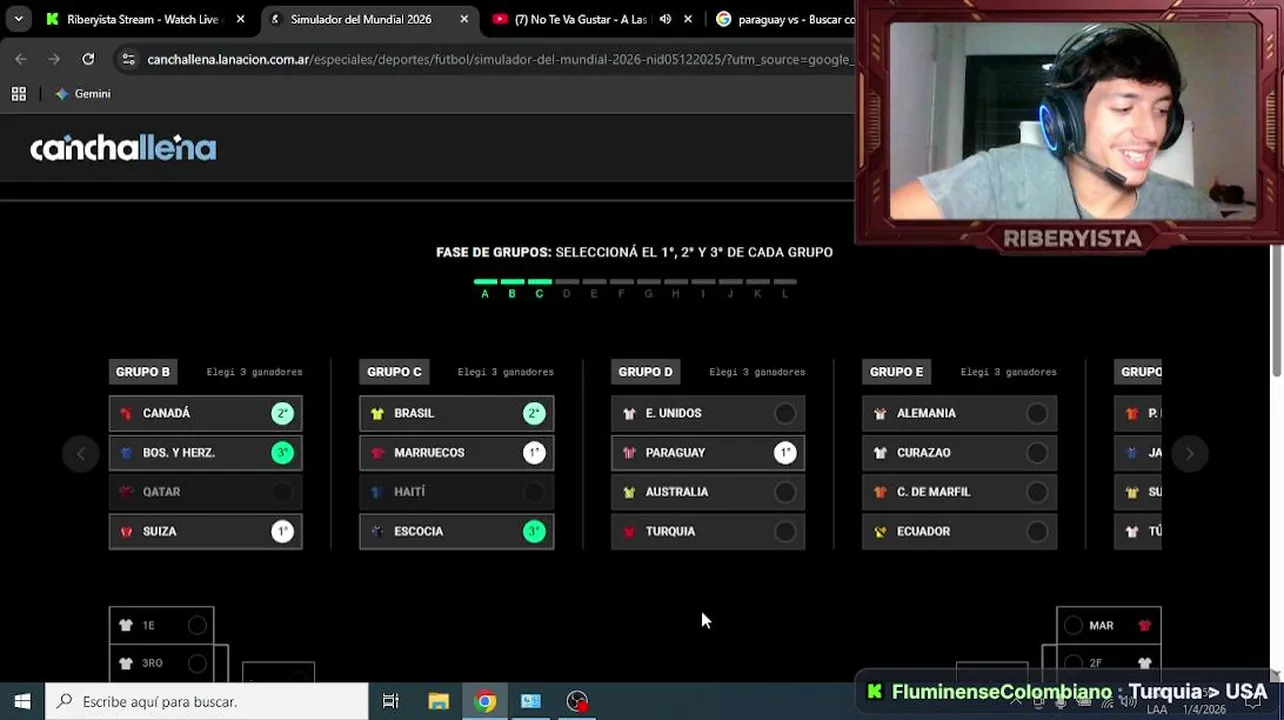Toggle Brasil position circle in Grupo C

coord(534,413)
